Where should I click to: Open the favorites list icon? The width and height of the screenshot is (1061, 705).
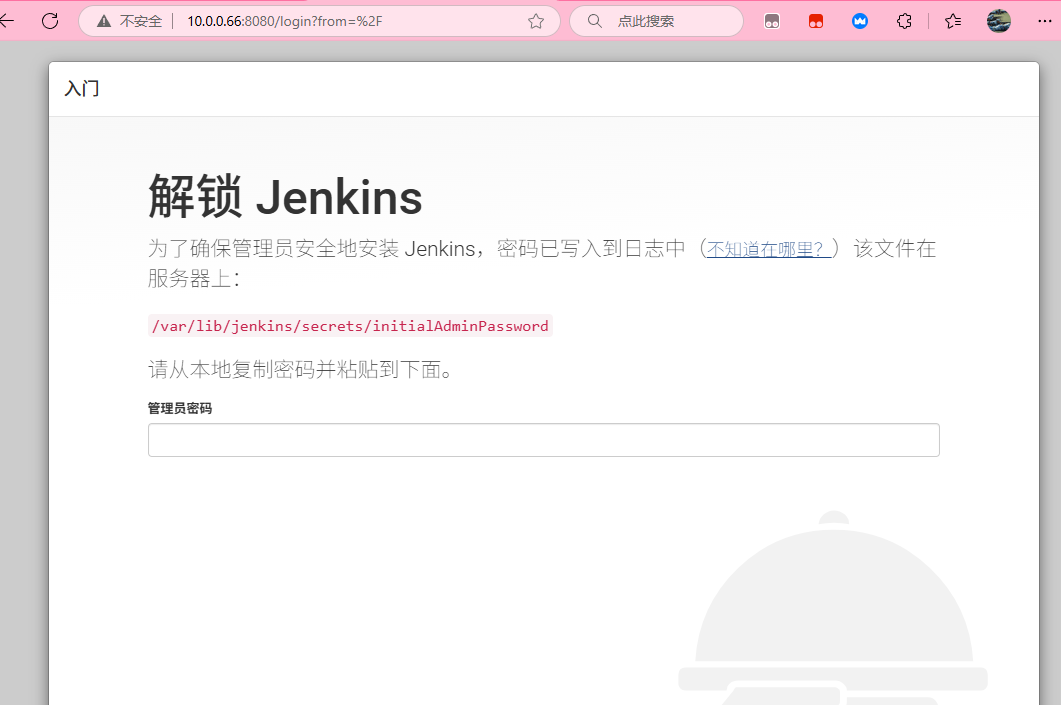coord(953,21)
